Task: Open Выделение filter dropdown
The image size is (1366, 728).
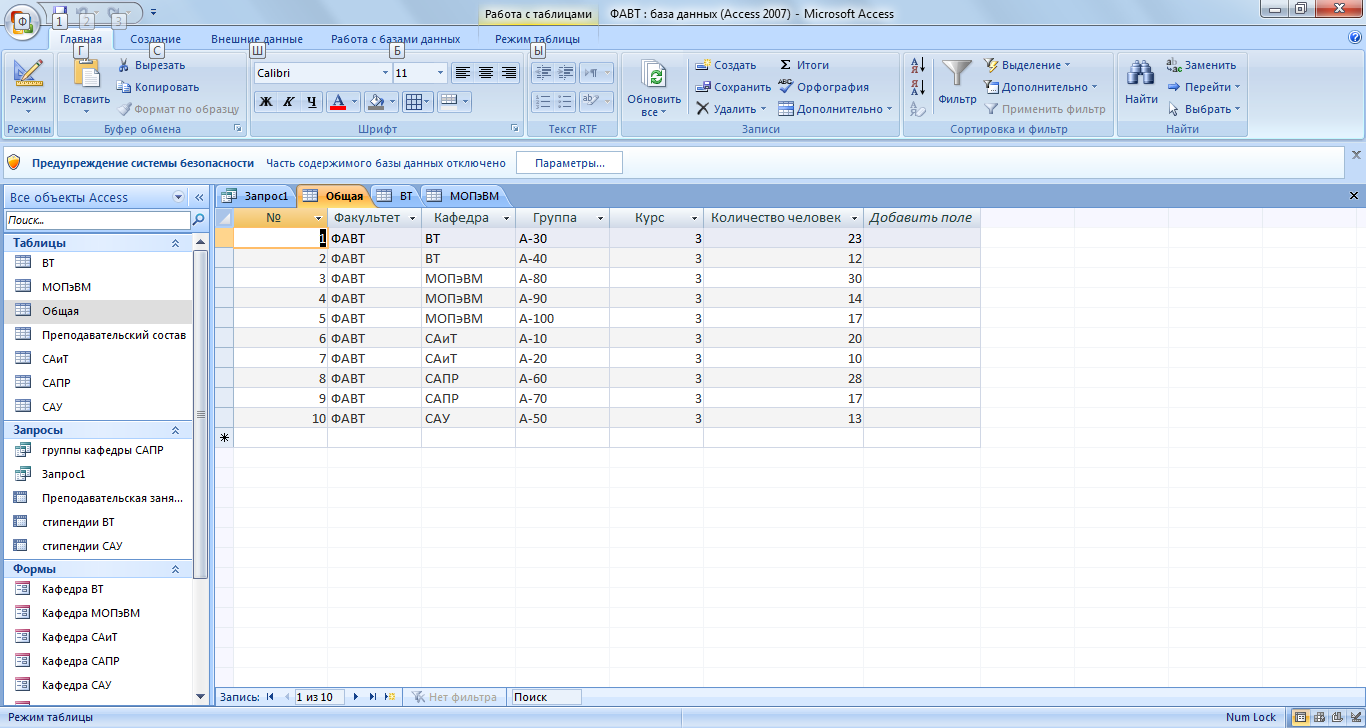Action: pyautogui.click(x=1027, y=65)
